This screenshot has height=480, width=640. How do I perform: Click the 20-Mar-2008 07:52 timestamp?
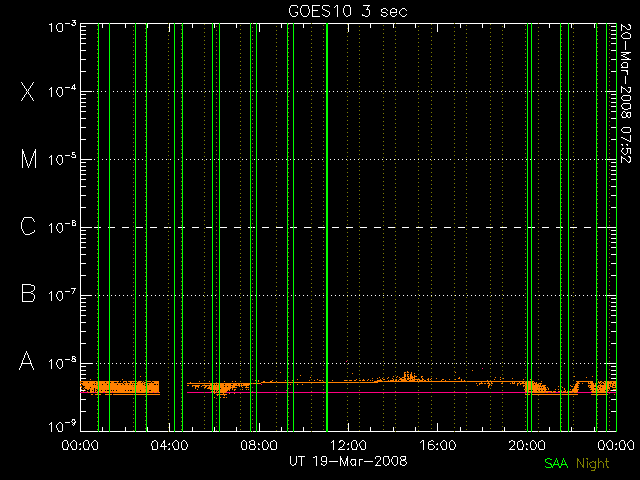pos(626,93)
